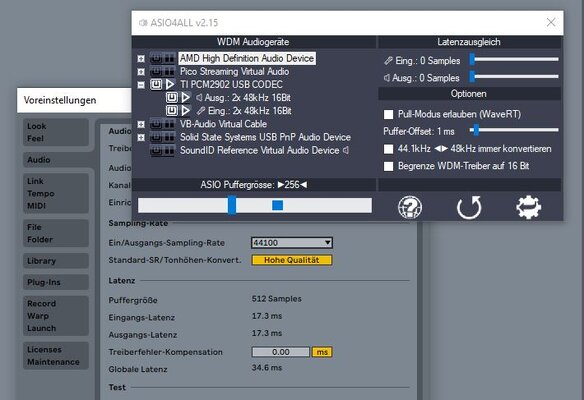Select Solid State Systems USB PnP Audio Device
Screen dimensions: 584x400
pos(265,137)
